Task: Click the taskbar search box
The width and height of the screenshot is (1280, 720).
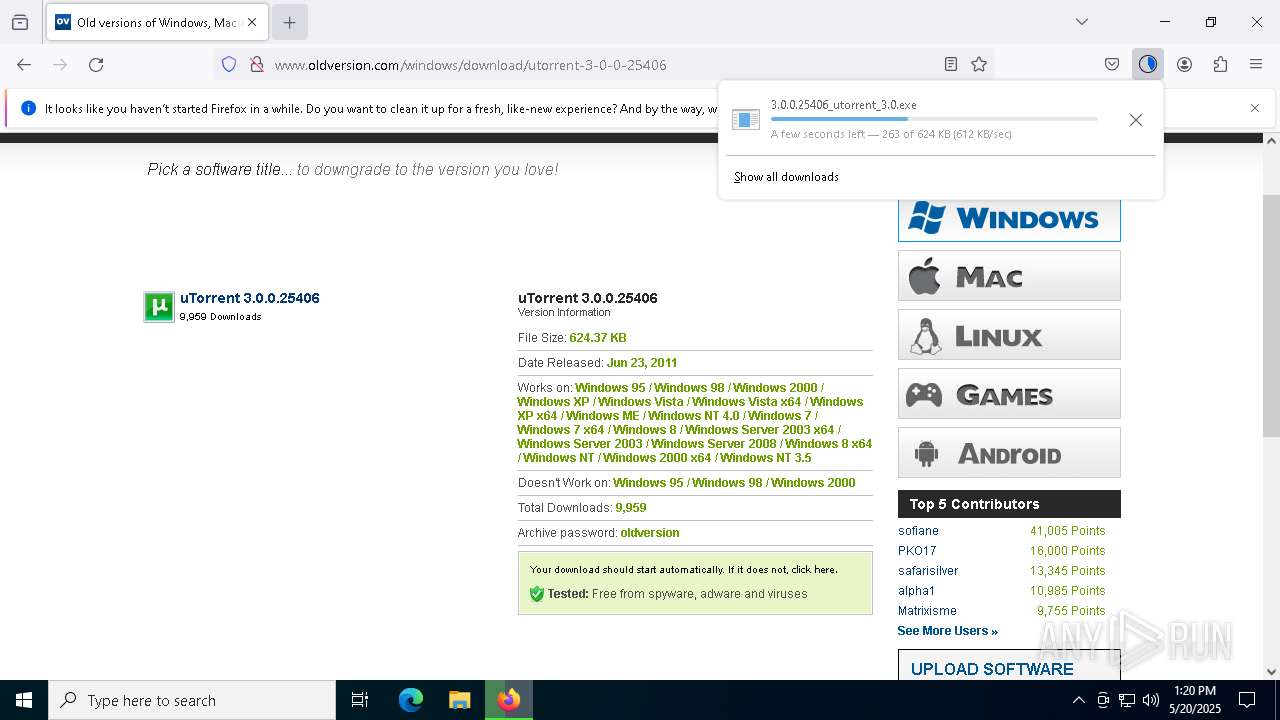Action: click(192, 700)
